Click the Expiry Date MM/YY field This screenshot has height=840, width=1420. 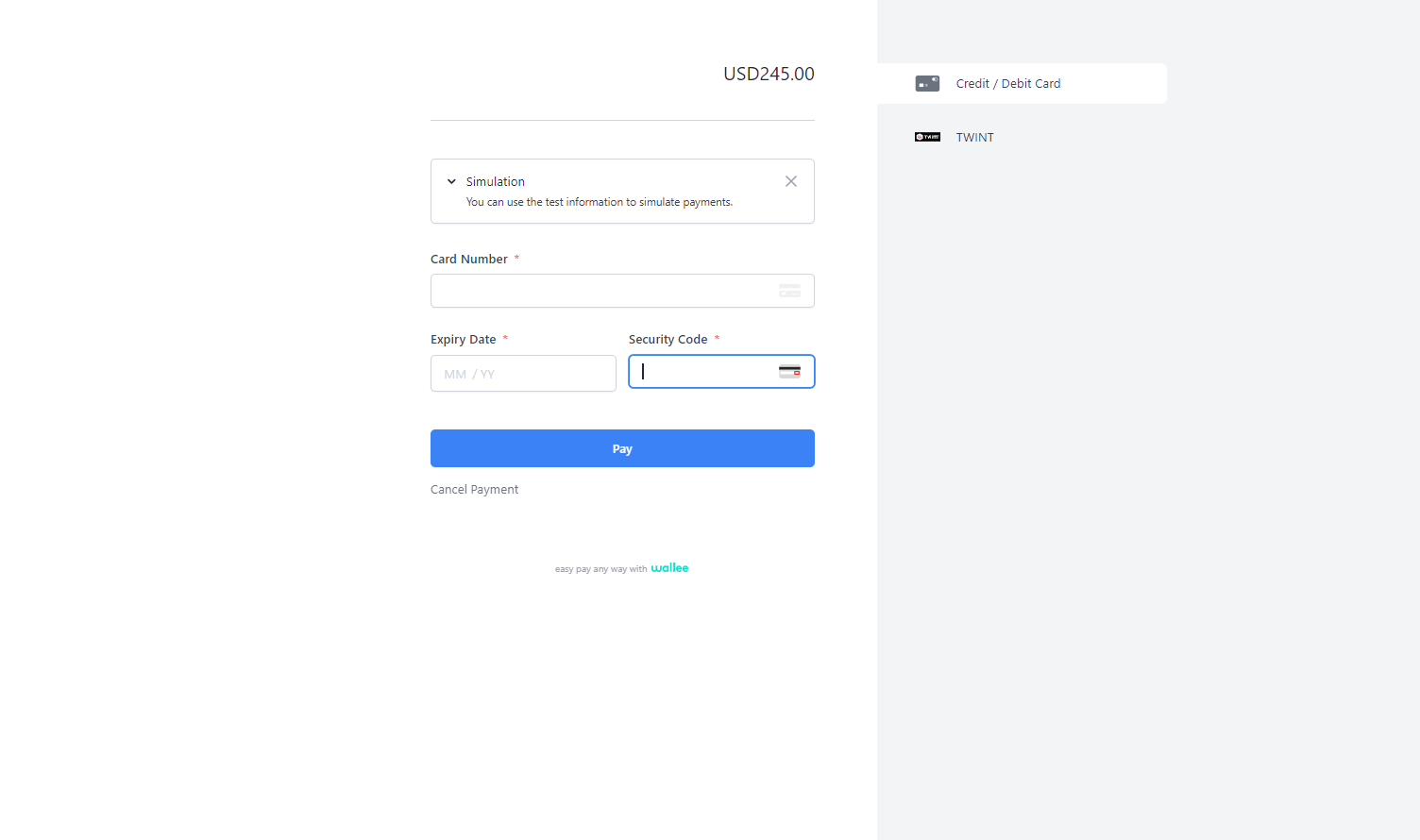pyautogui.click(x=523, y=373)
